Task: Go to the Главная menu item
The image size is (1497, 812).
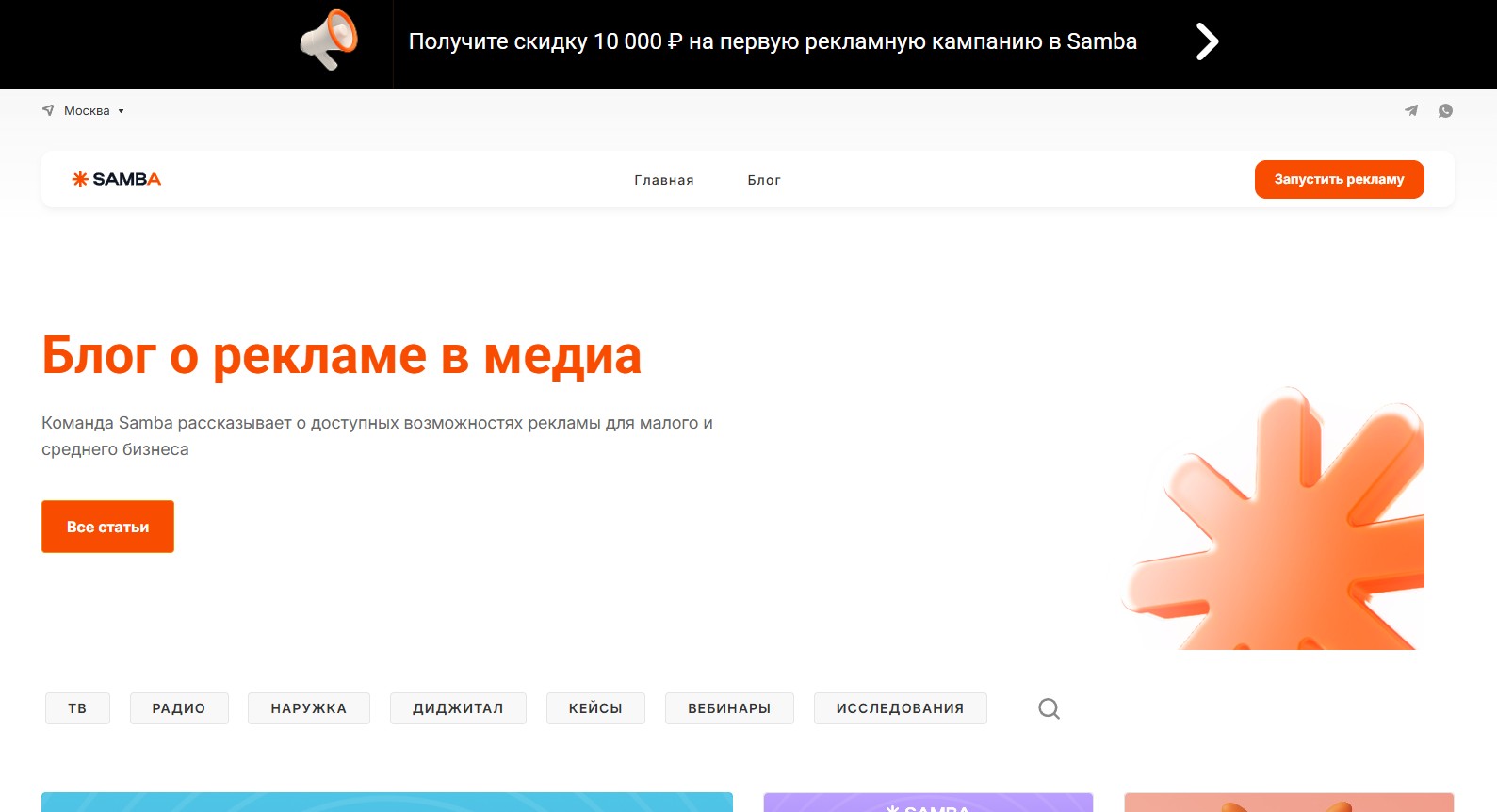Action: pyautogui.click(x=664, y=180)
